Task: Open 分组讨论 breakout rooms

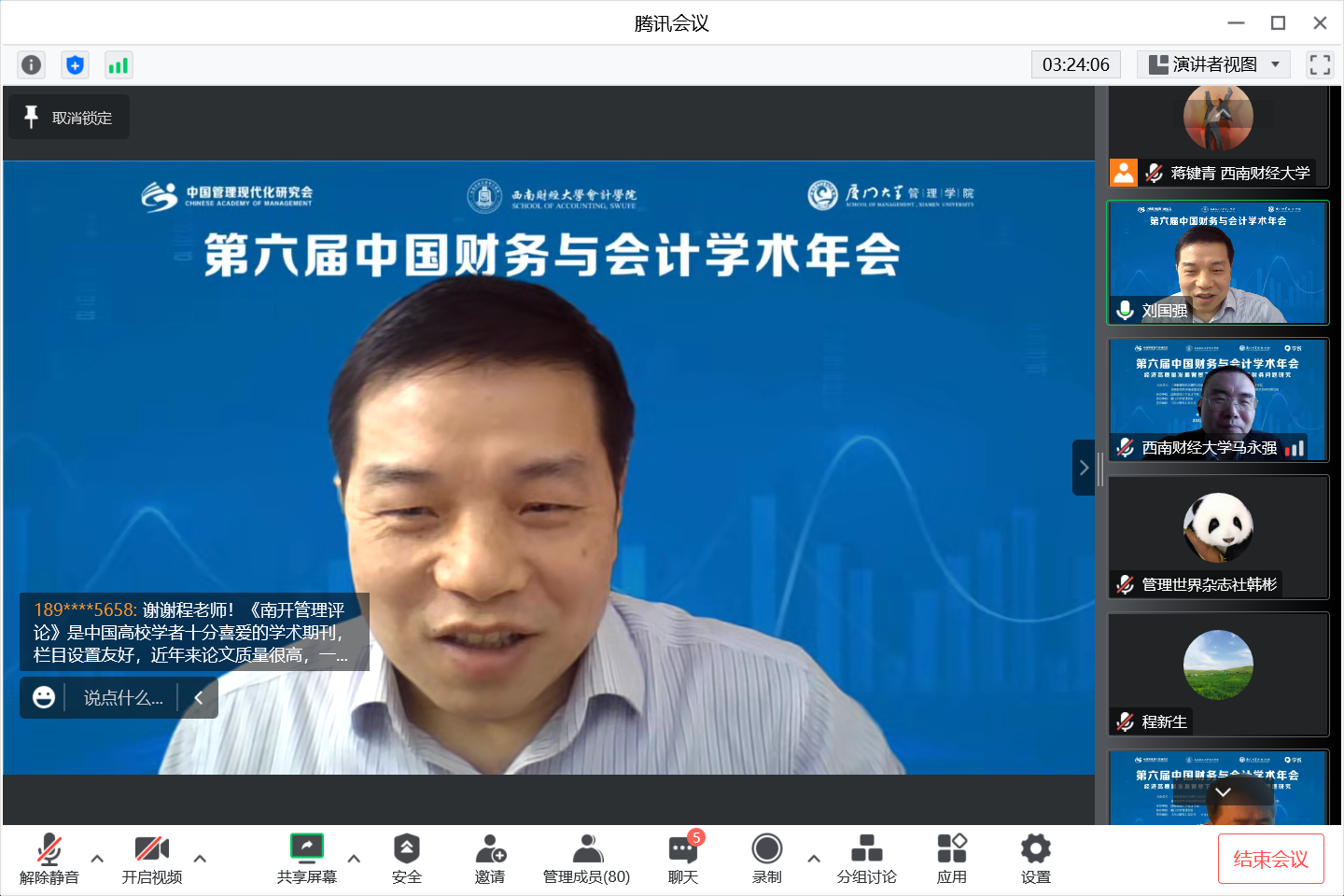Action: click(x=866, y=859)
